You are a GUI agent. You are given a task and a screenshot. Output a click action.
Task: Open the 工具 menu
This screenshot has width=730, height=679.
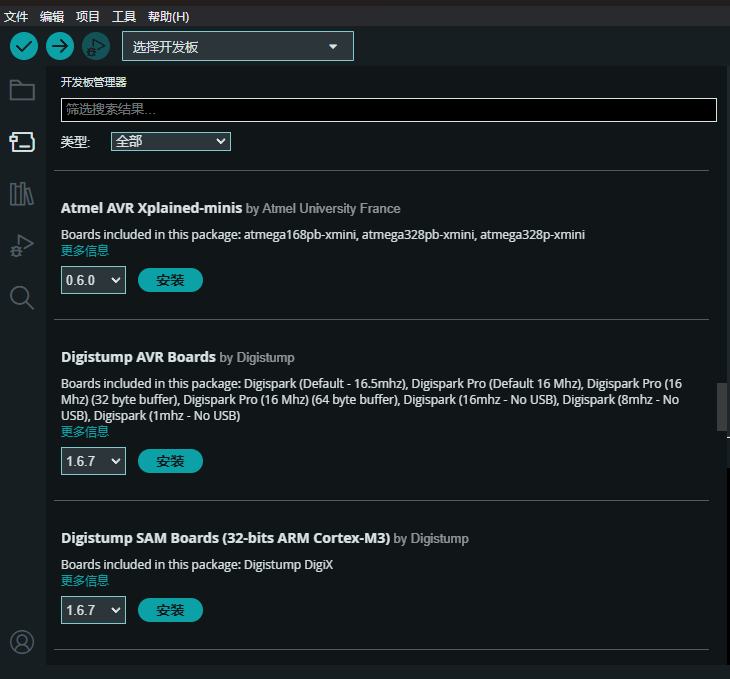click(x=124, y=17)
